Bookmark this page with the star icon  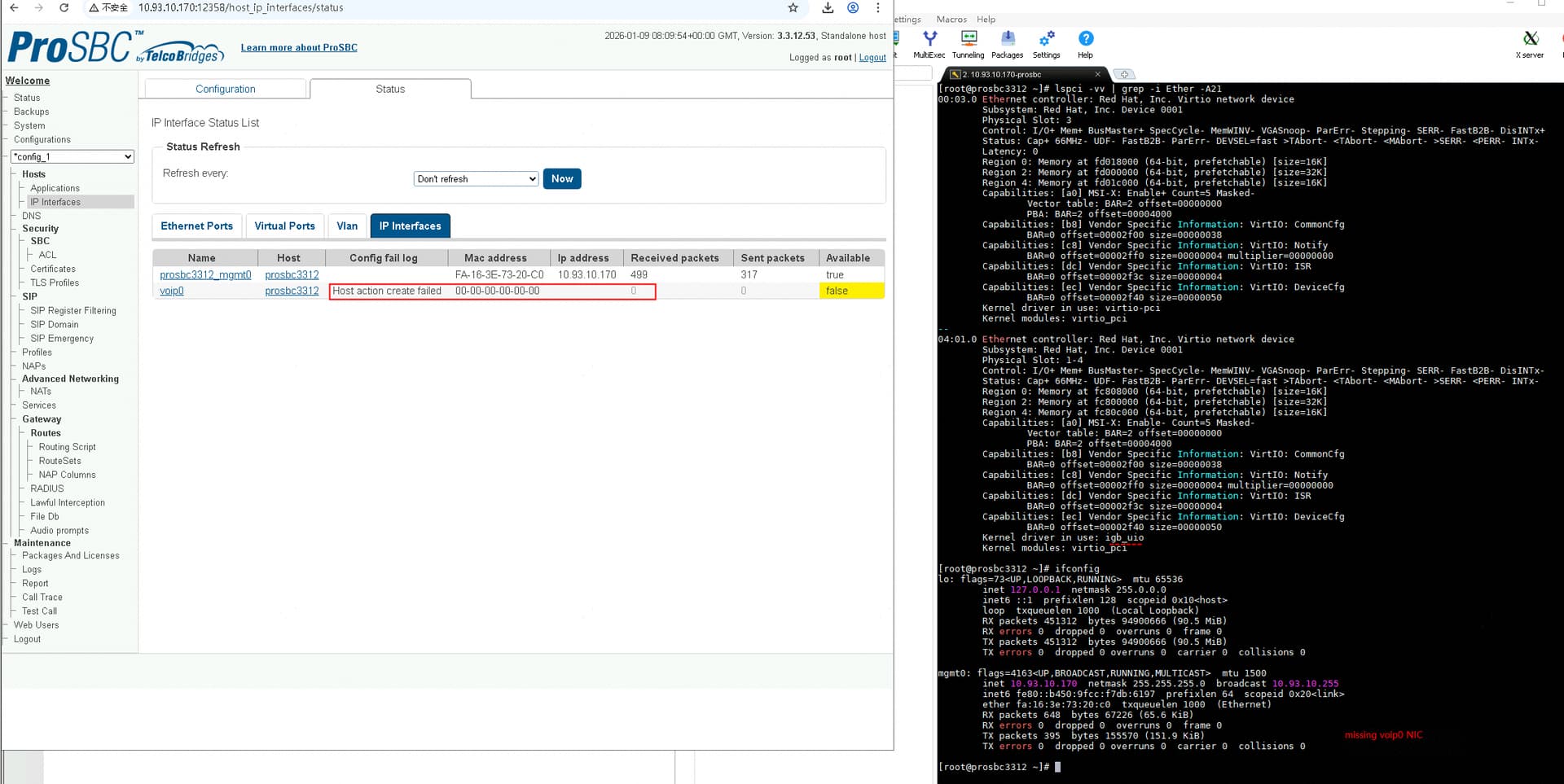(x=793, y=8)
